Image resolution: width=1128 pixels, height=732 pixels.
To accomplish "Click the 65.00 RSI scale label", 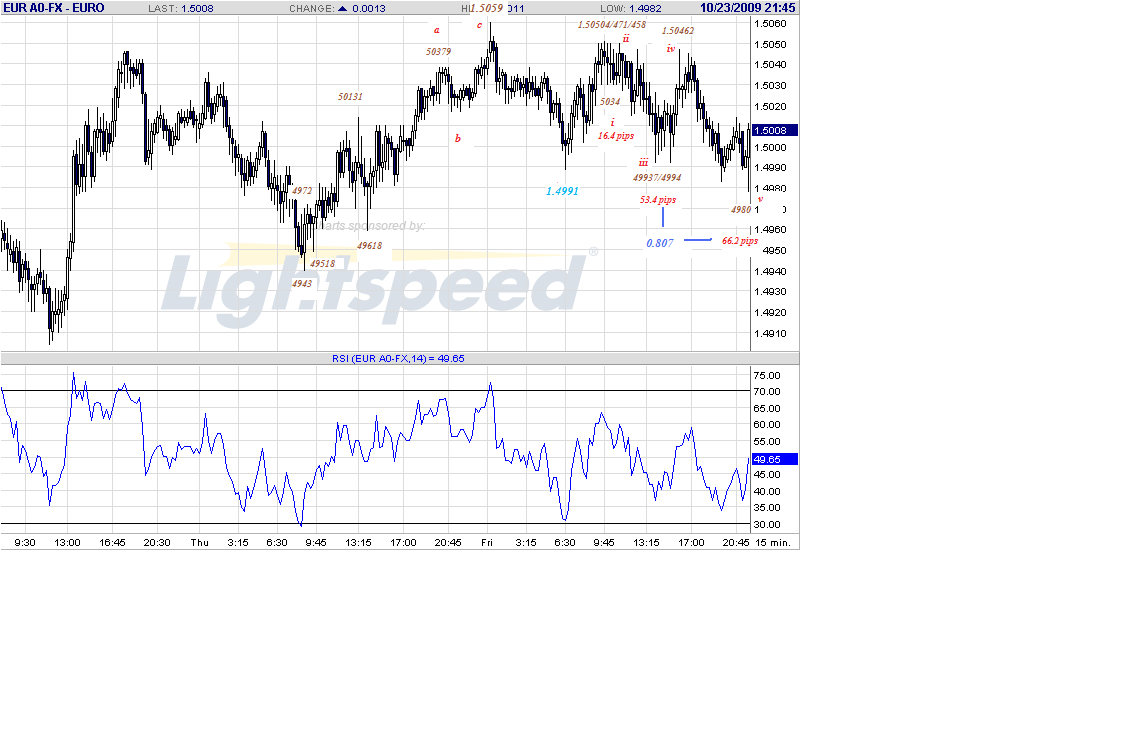I will point(766,408).
